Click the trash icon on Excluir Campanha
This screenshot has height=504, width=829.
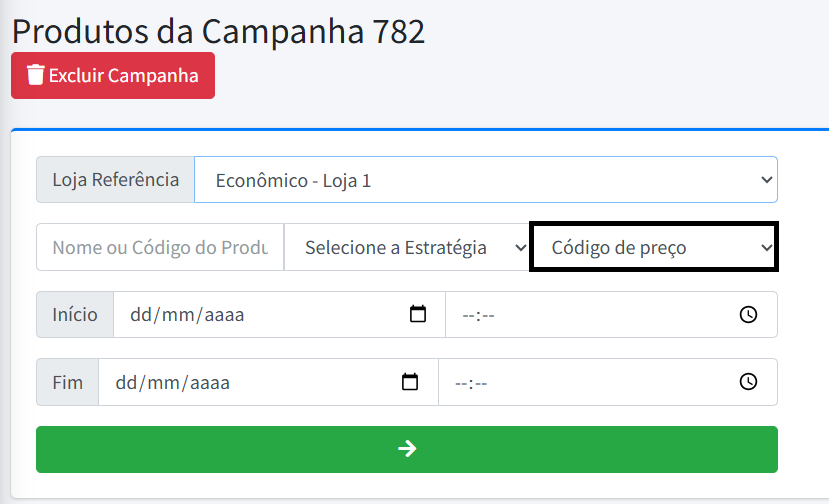(36, 75)
